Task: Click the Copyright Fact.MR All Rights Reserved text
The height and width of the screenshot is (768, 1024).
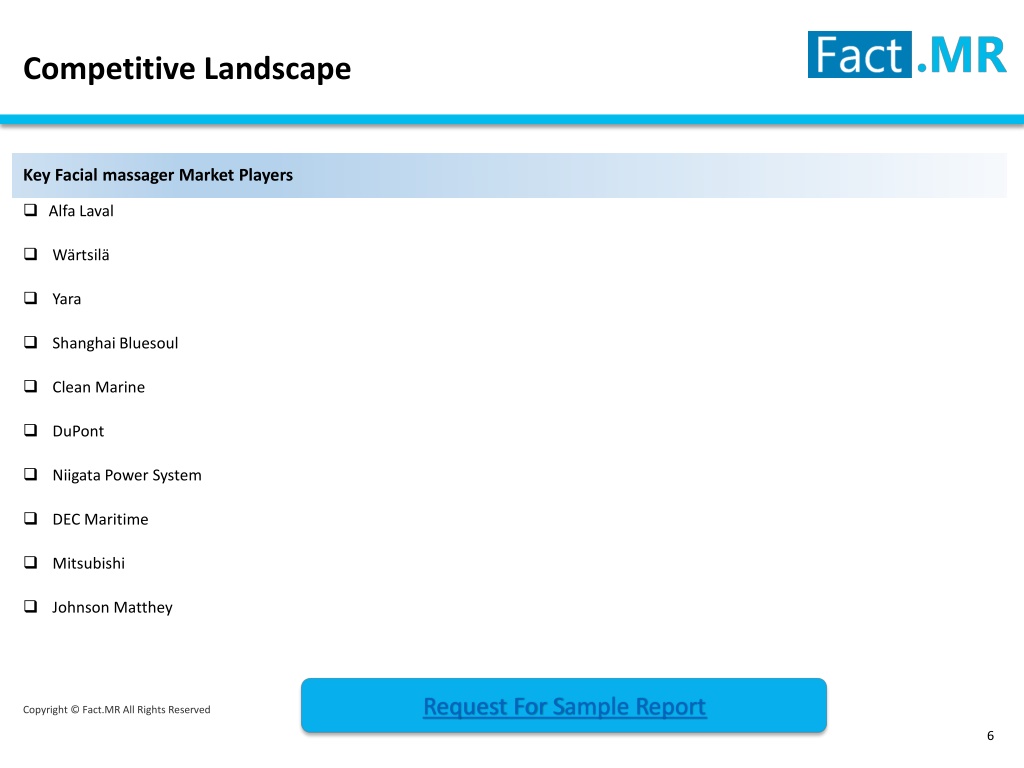Action: (x=117, y=710)
